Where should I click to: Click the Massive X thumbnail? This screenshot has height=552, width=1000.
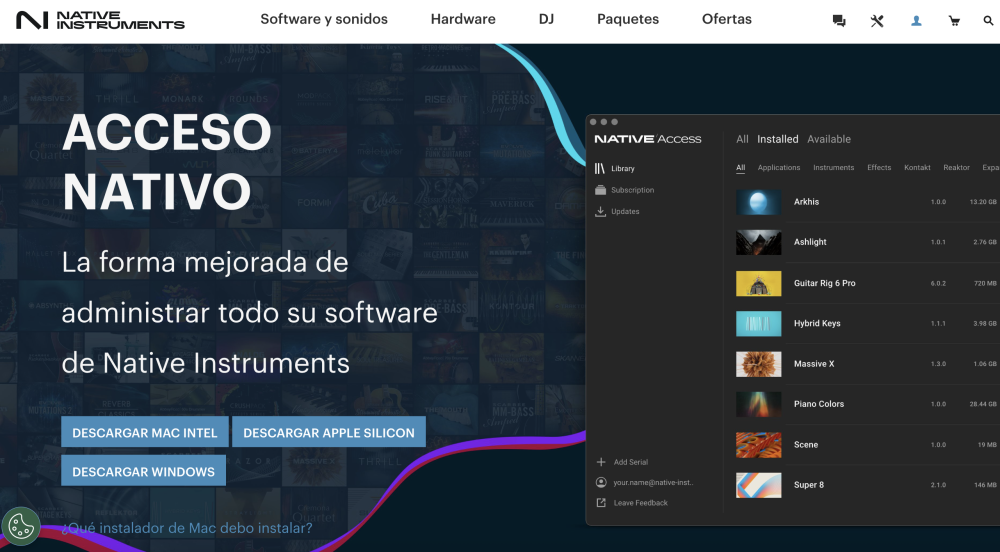pos(758,364)
